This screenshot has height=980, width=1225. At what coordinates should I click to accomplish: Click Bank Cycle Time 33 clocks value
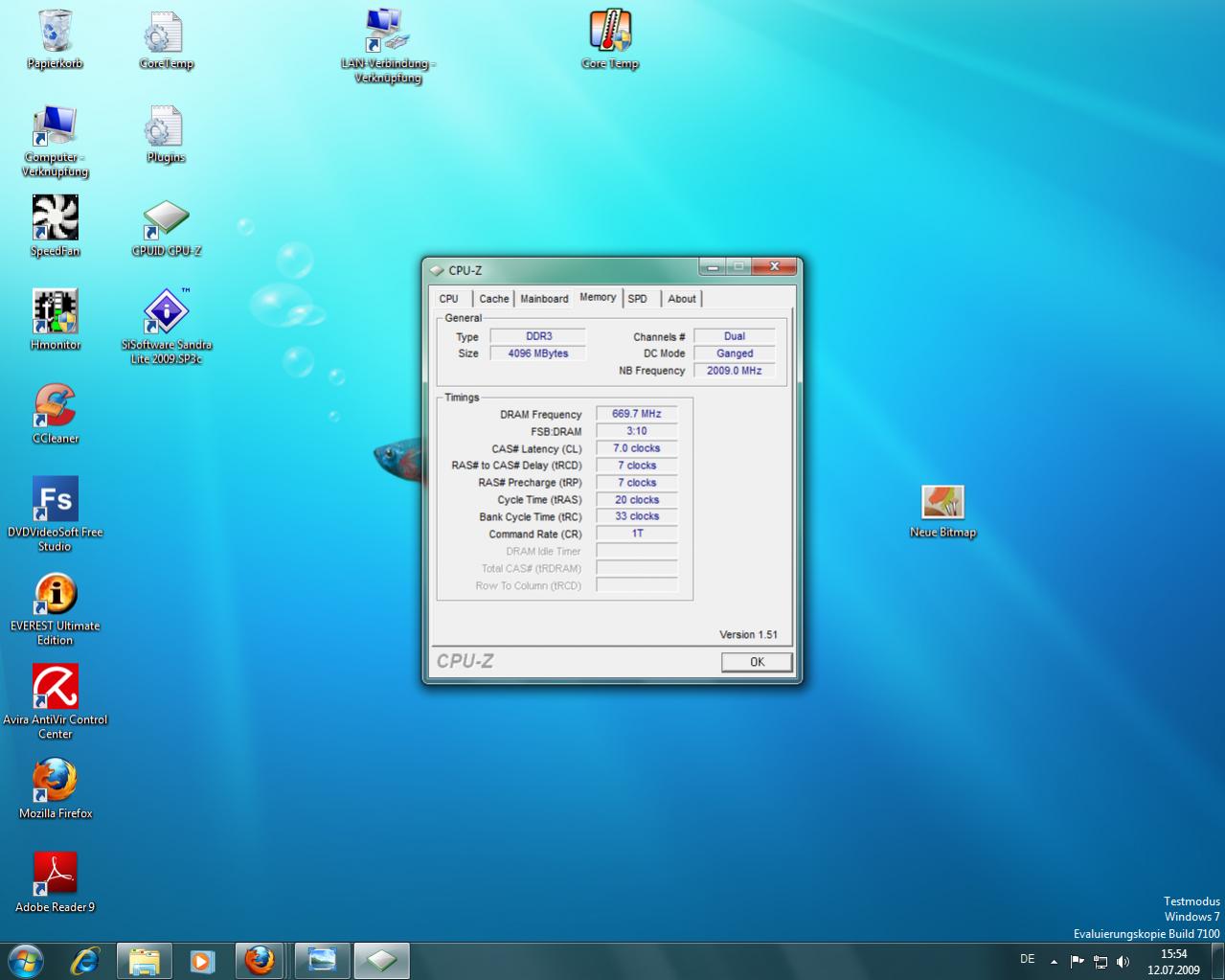637,516
